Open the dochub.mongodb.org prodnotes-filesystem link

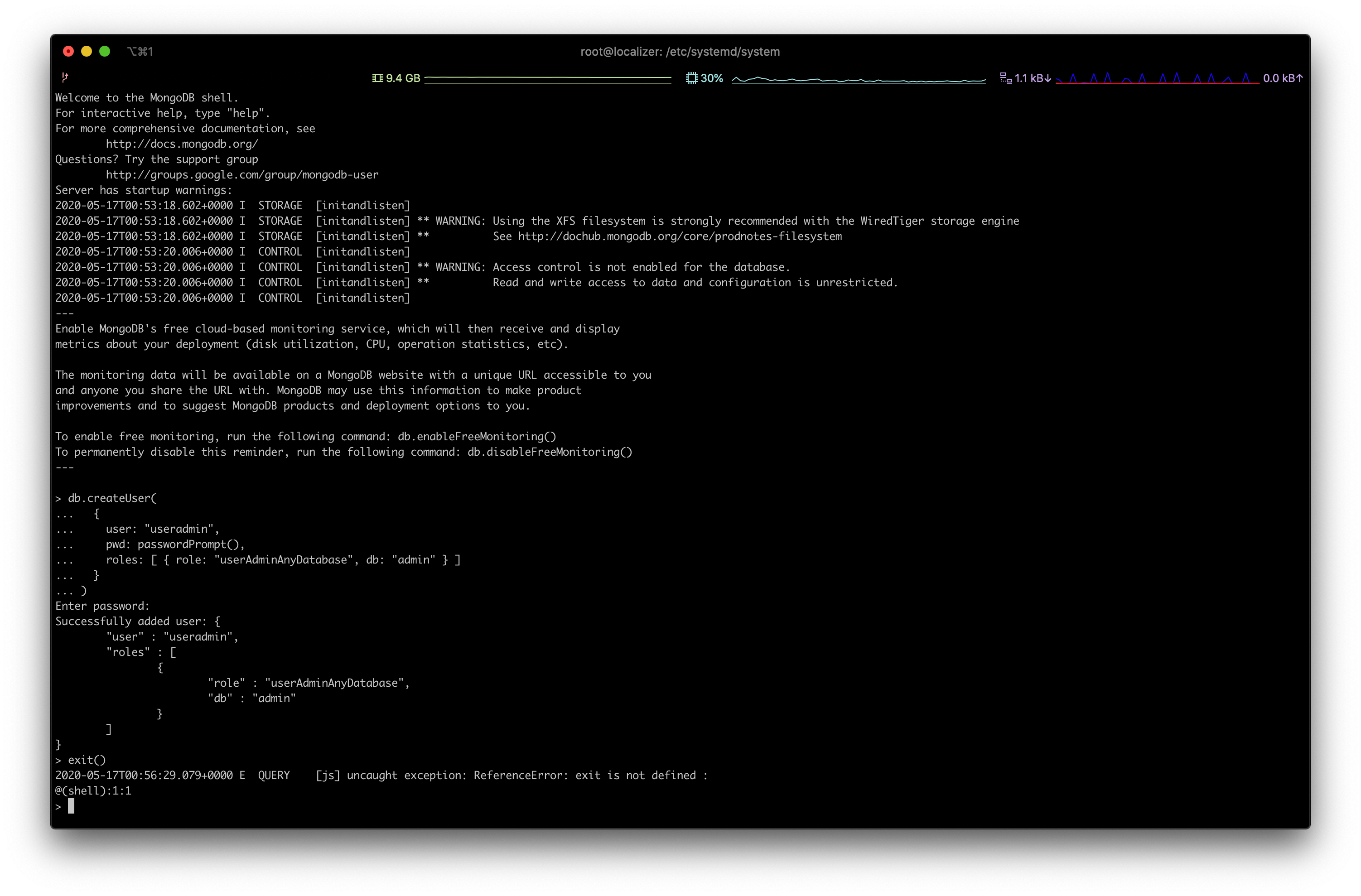coord(680,236)
